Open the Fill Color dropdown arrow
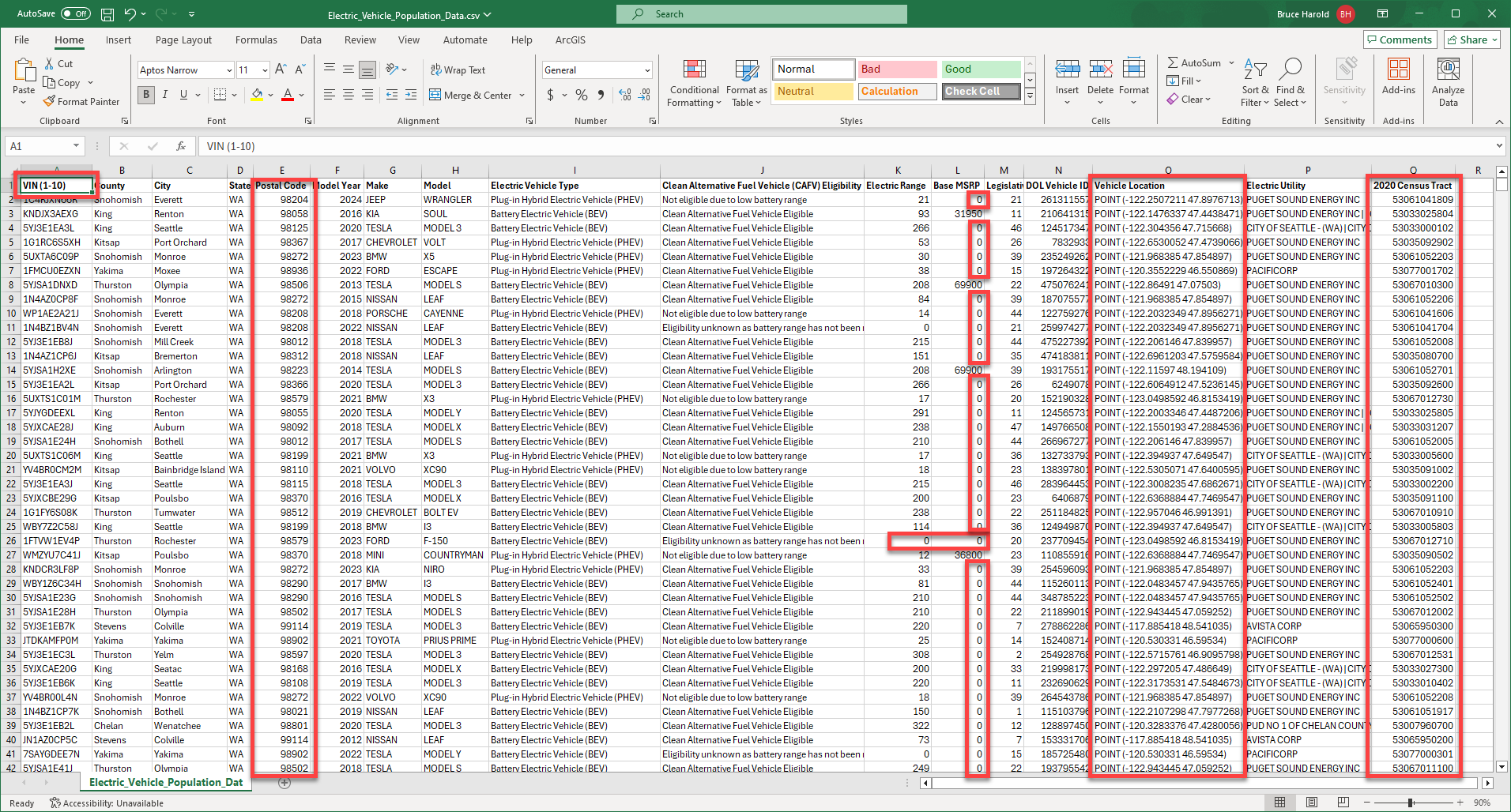 [x=269, y=95]
